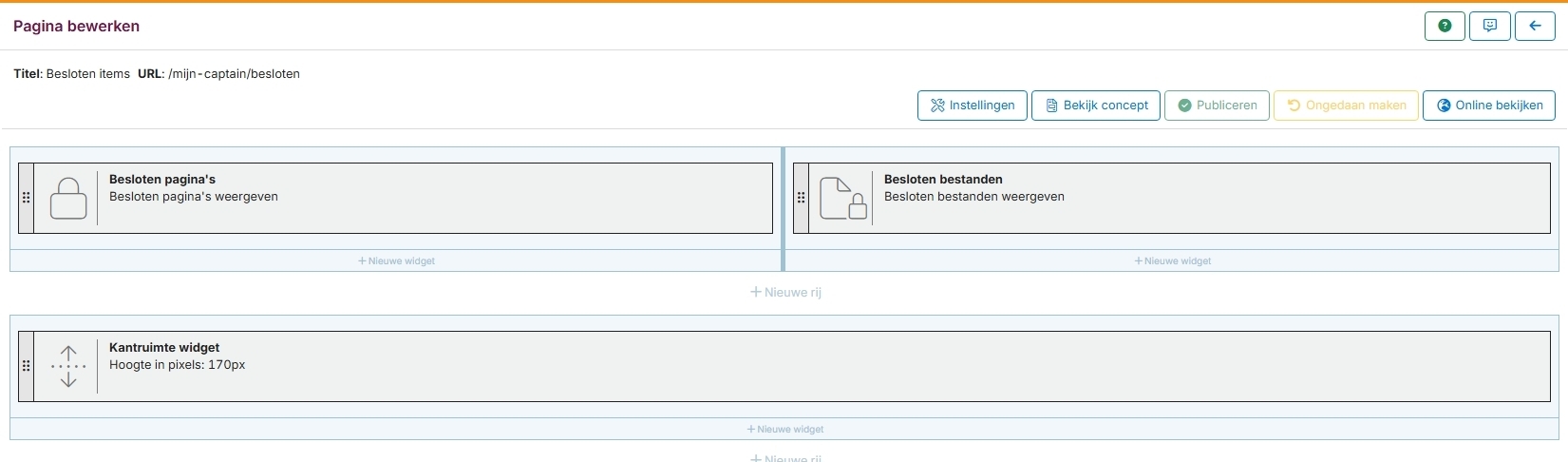Click the Ongedaan maken button
1568x462 pixels.
tap(1346, 106)
